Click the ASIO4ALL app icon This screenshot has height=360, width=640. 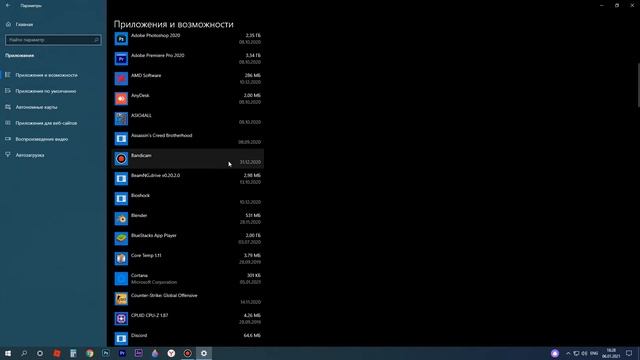coord(121,119)
